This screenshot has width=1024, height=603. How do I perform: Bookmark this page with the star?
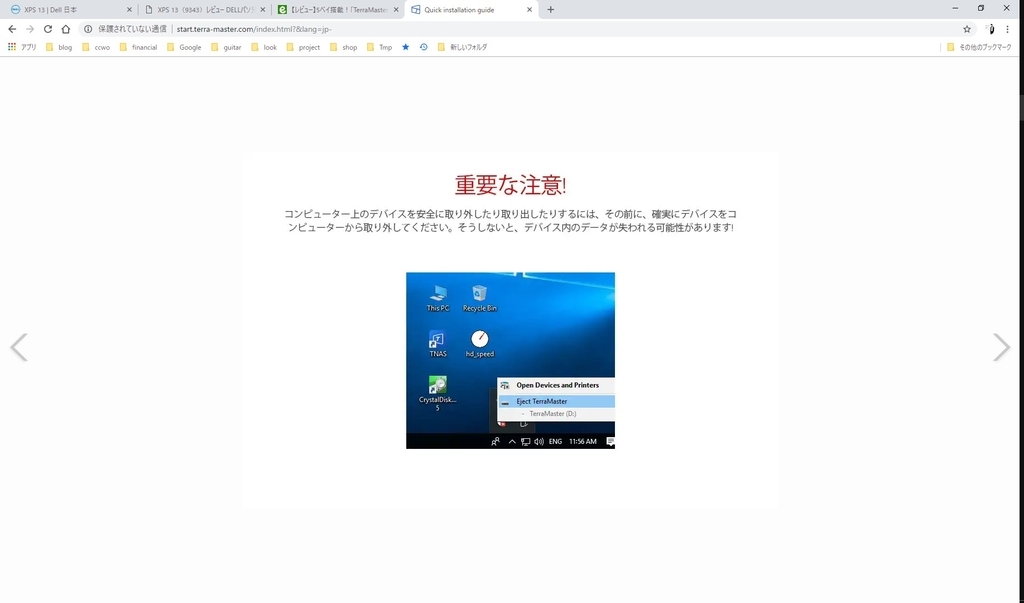pyautogui.click(x=967, y=29)
